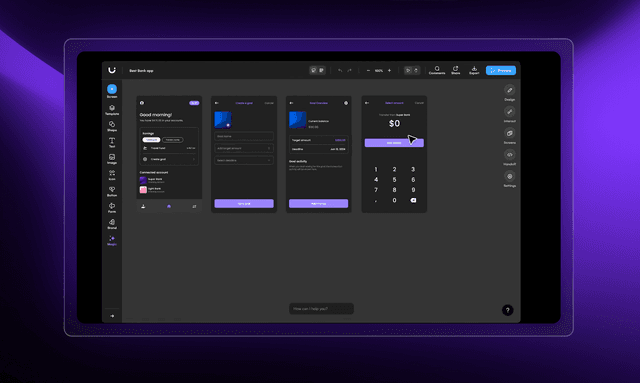Select the first white Savings pill toggle
Screen dimensions: 640x383
(151, 140)
